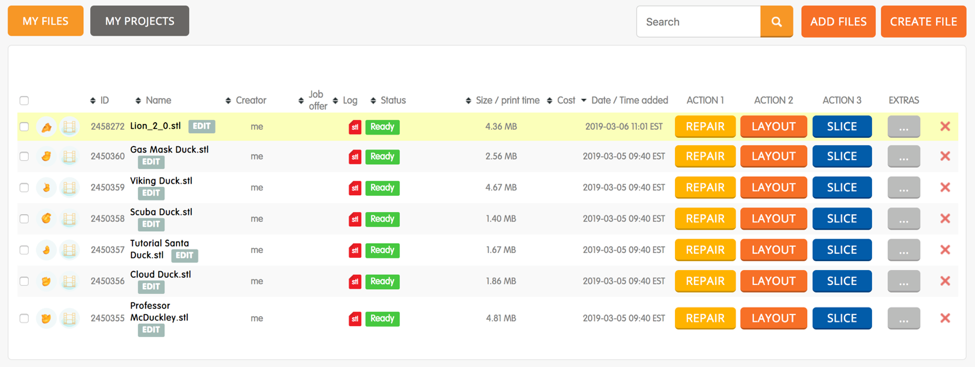Sort the table by Name column
Viewport: 975px width, 367px height.
coord(153,100)
